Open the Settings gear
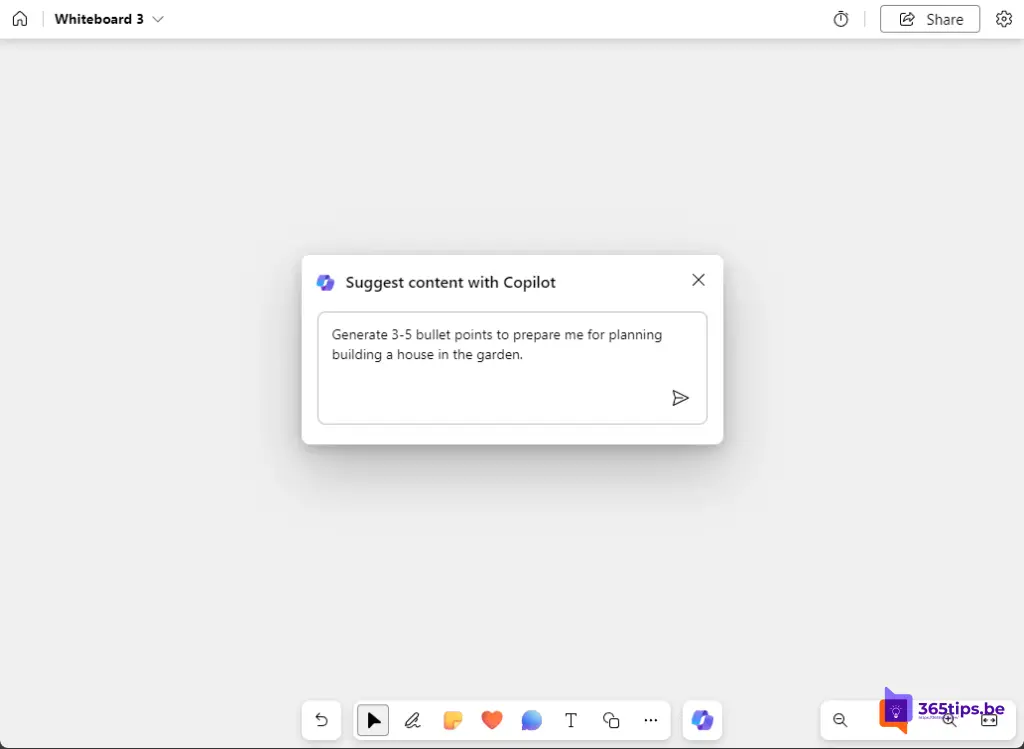Screen dimensions: 1024x749 point(1003,19)
